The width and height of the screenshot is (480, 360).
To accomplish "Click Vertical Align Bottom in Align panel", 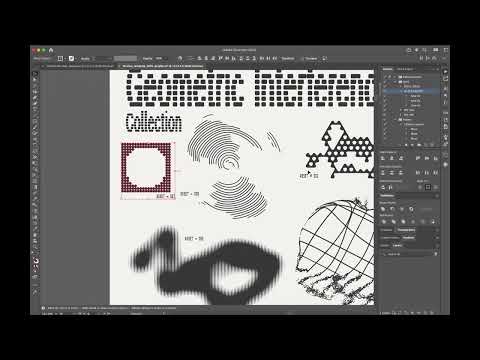I will [x=436, y=158].
